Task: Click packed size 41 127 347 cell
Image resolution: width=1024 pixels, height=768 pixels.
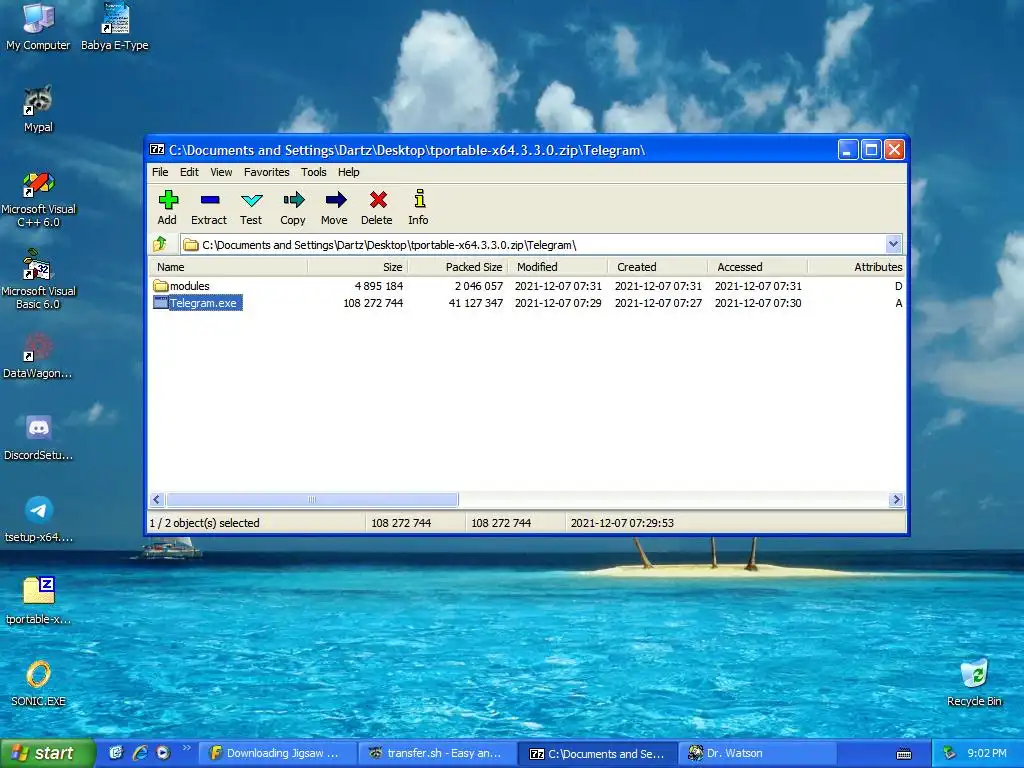Action: pos(475,303)
